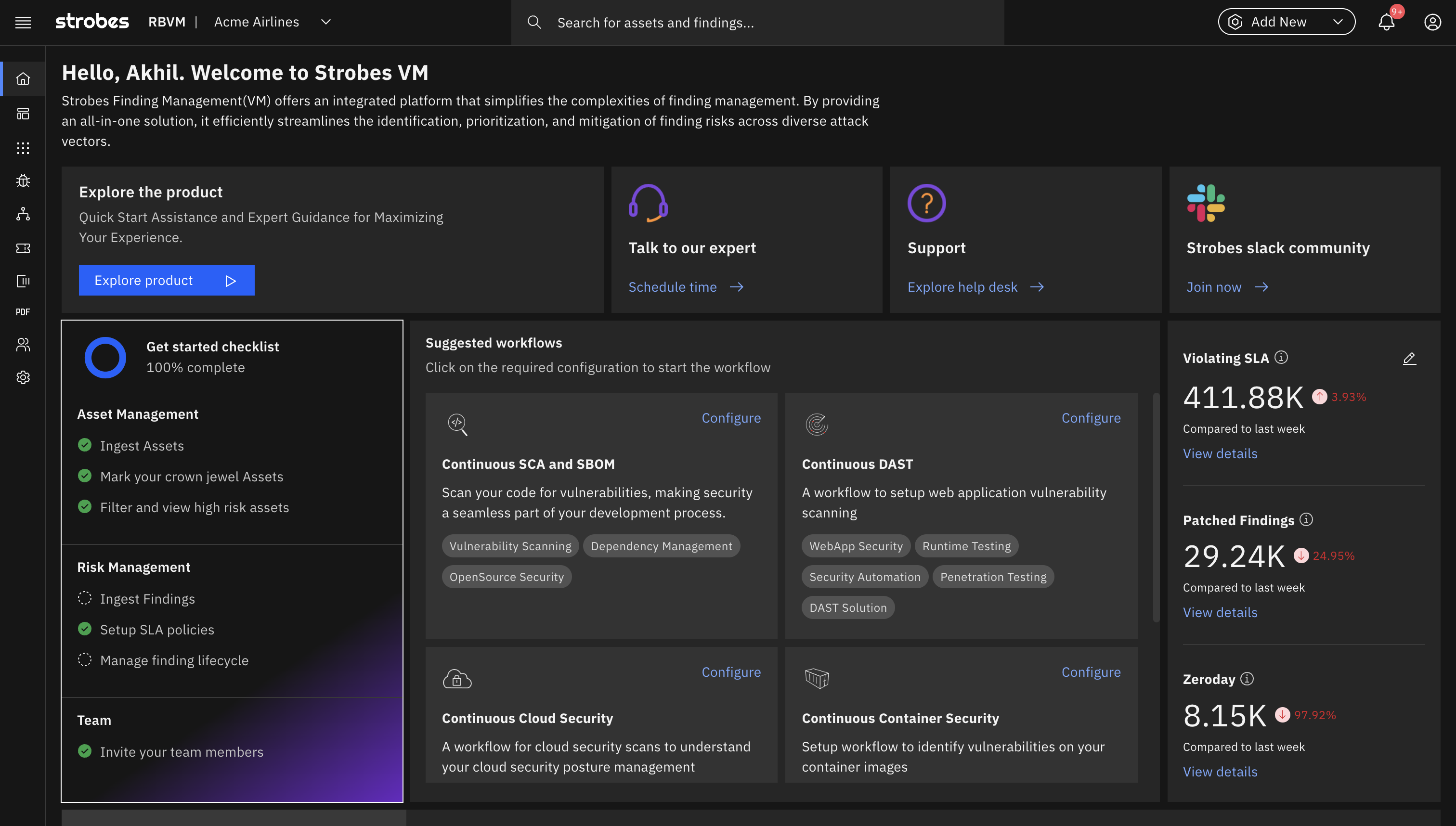Select the Security Automation tag

(x=865, y=576)
